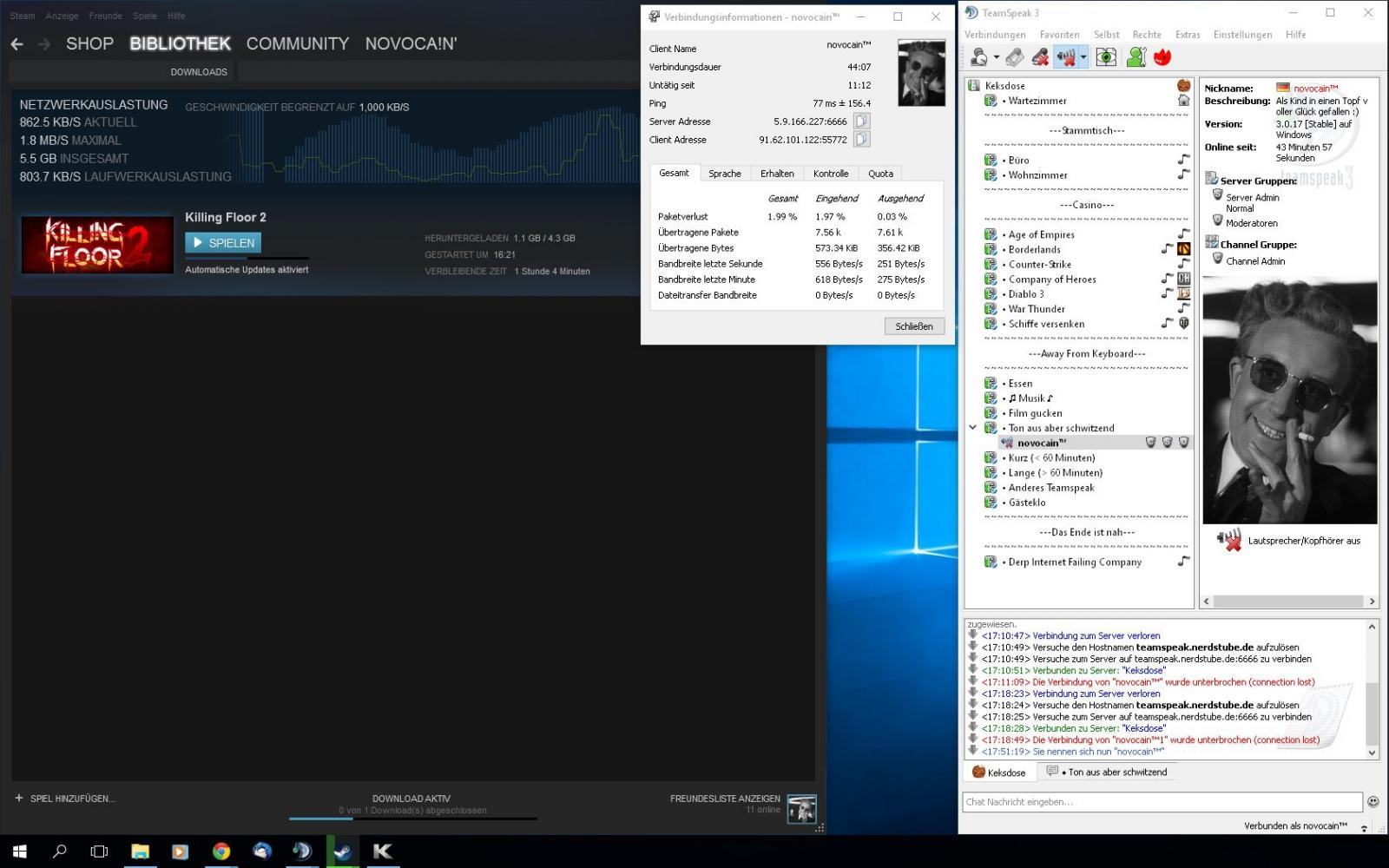1389x868 pixels.
Task: Copy client address using its copy icon
Action: coord(861,139)
